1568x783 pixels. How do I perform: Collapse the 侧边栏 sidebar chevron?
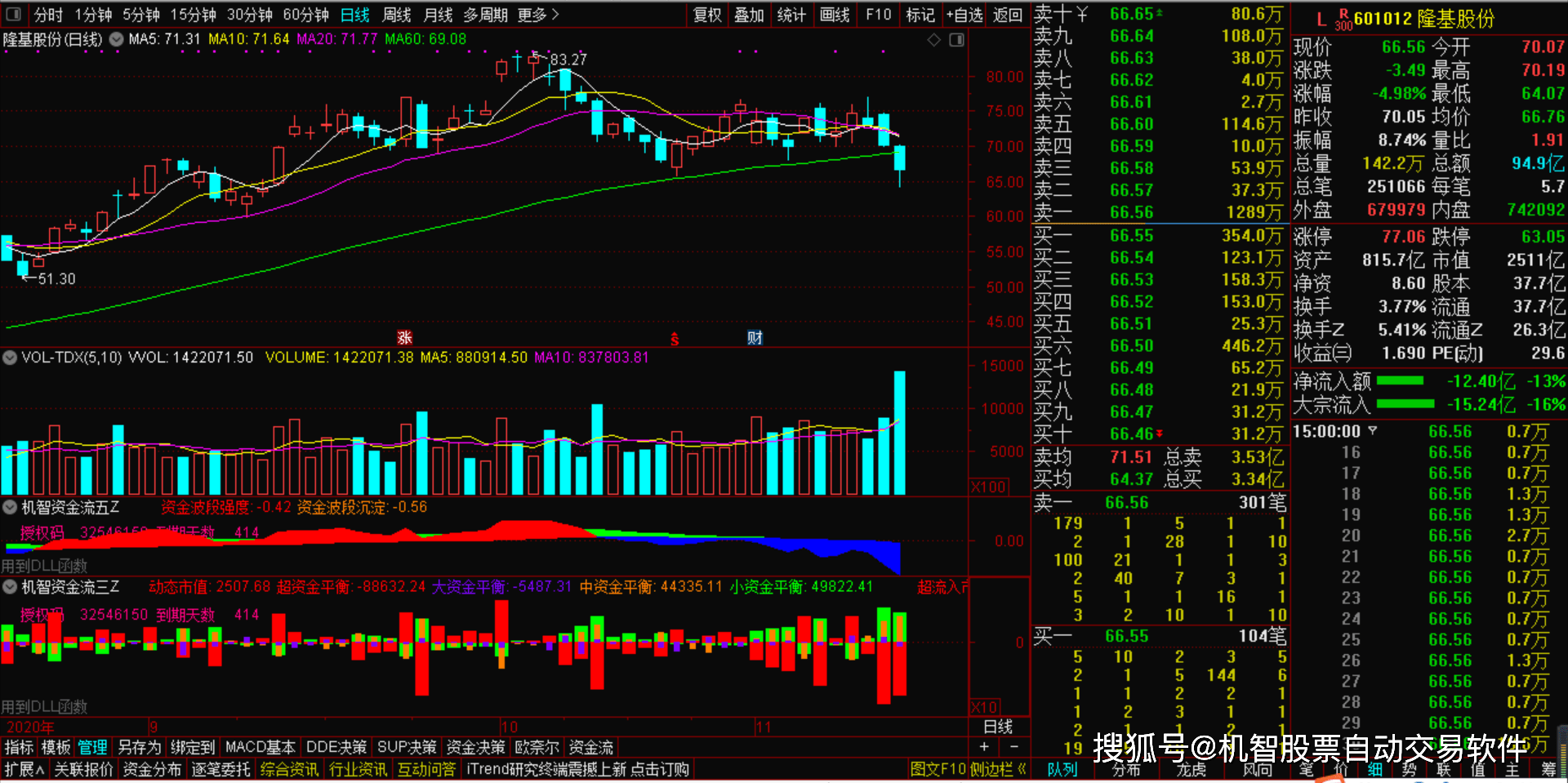click(1021, 769)
